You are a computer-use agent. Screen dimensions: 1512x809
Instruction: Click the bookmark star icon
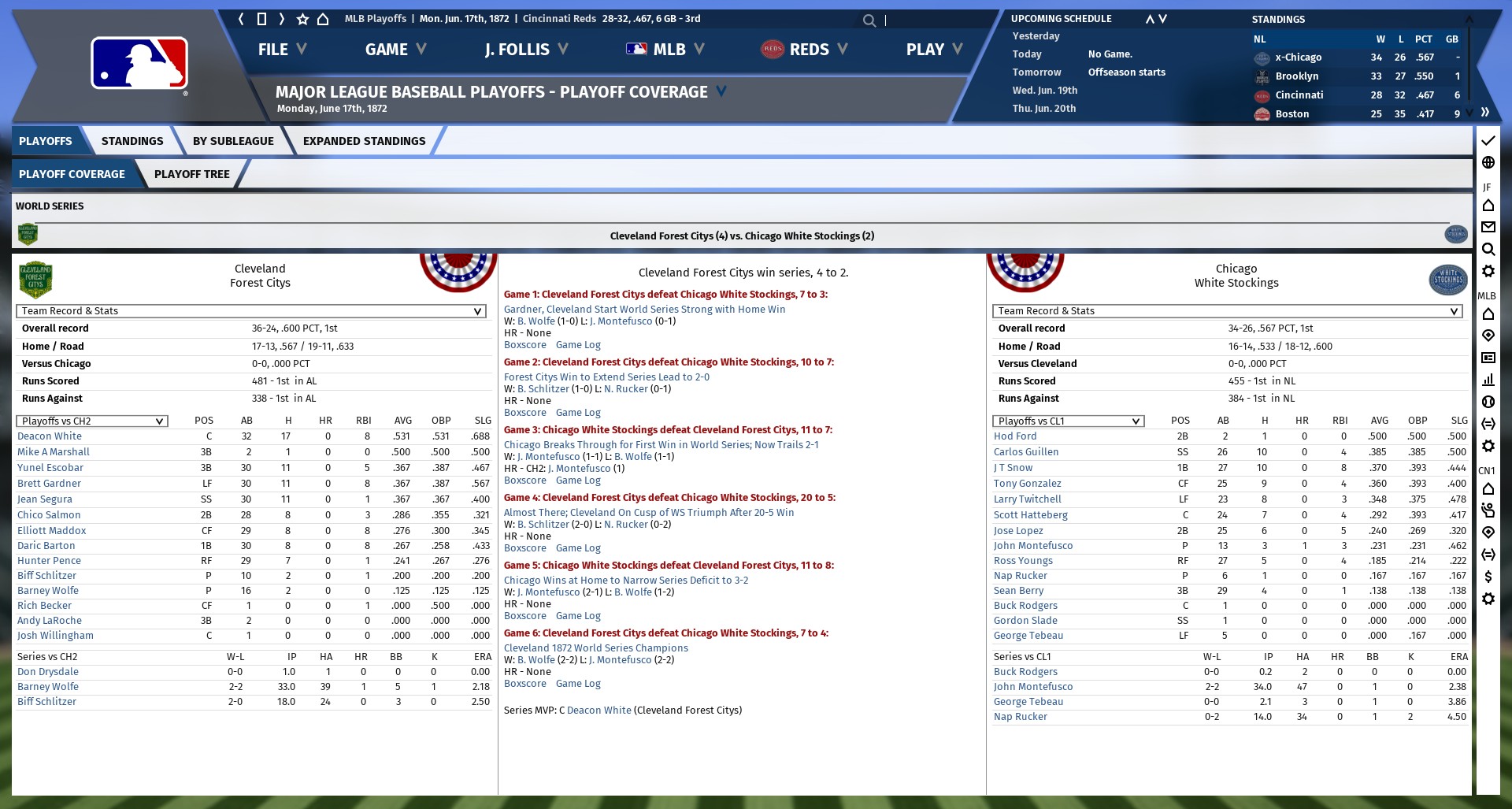coord(302,19)
